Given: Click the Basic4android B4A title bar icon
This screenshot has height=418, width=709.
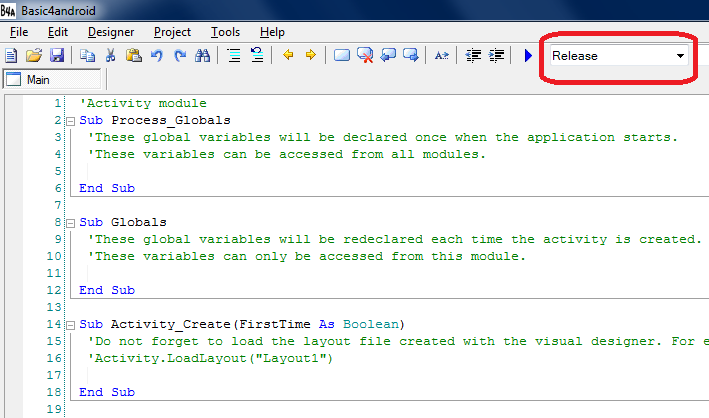Looking at the screenshot, I should pos(8,10).
